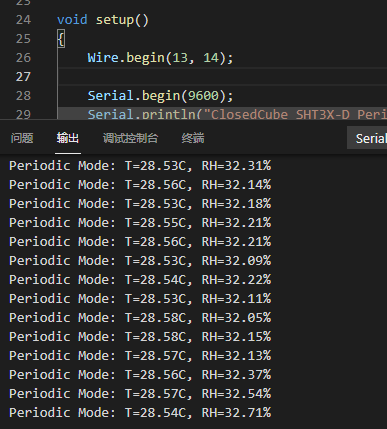Open the 问题 panel tab
Screen dimensions: 387x429
[22, 138]
